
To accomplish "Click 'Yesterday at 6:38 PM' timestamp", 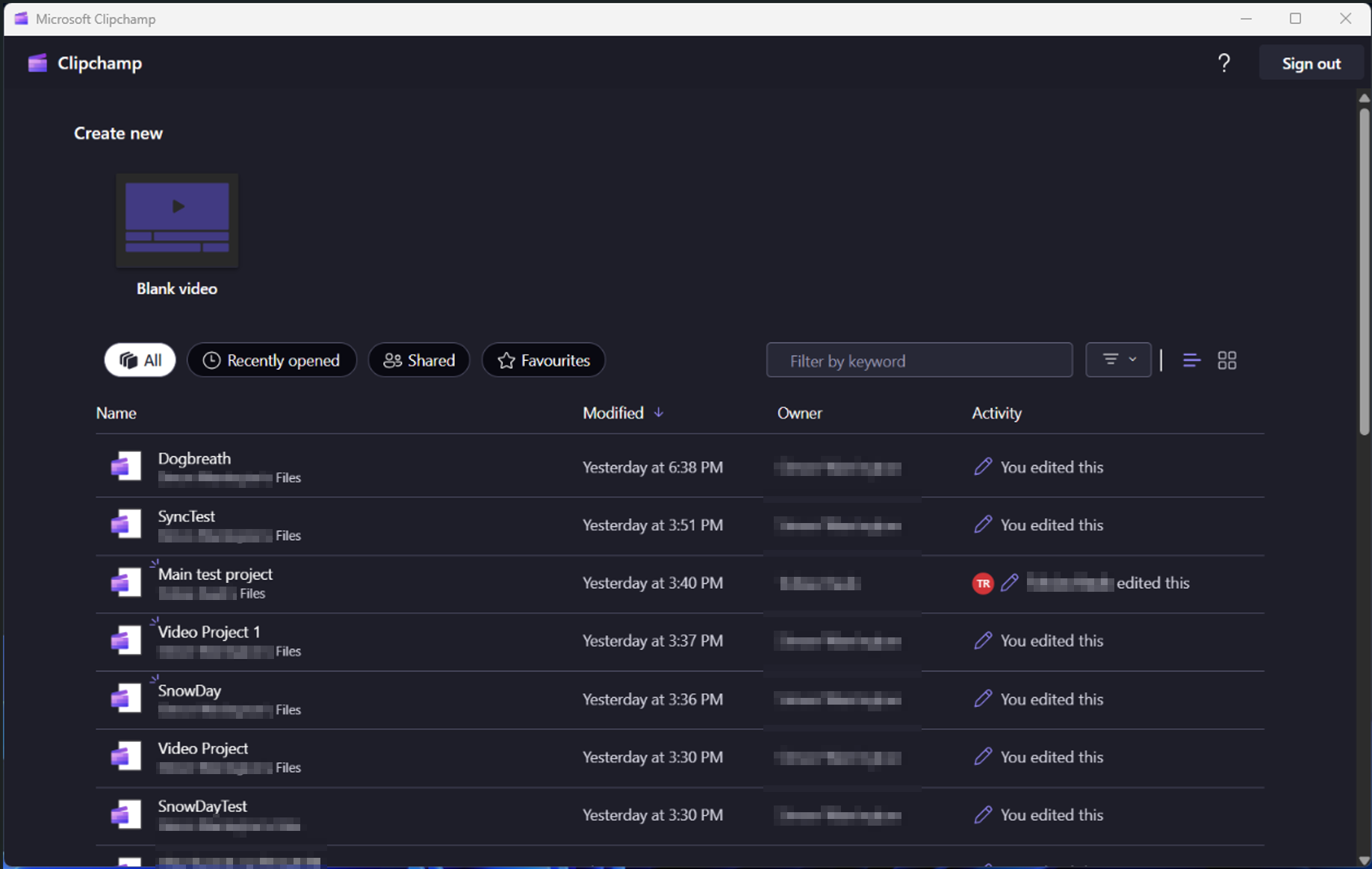I will [652, 467].
